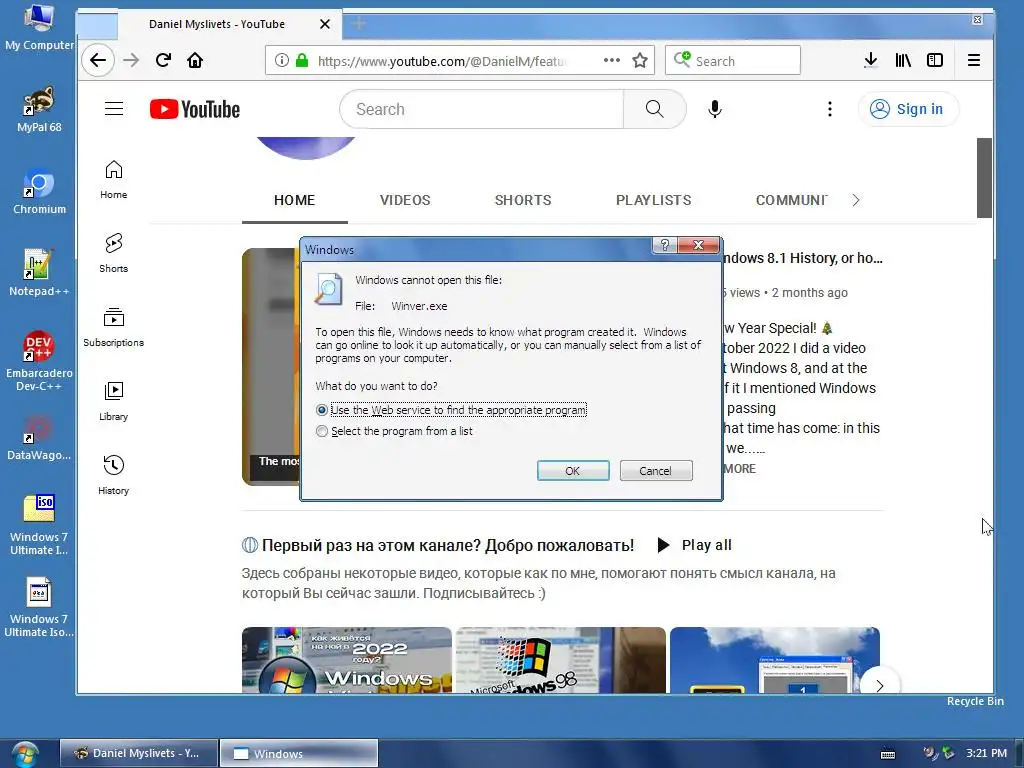The width and height of the screenshot is (1024, 768).
Task: View site info via the padlock icon
Action: (302, 61)
